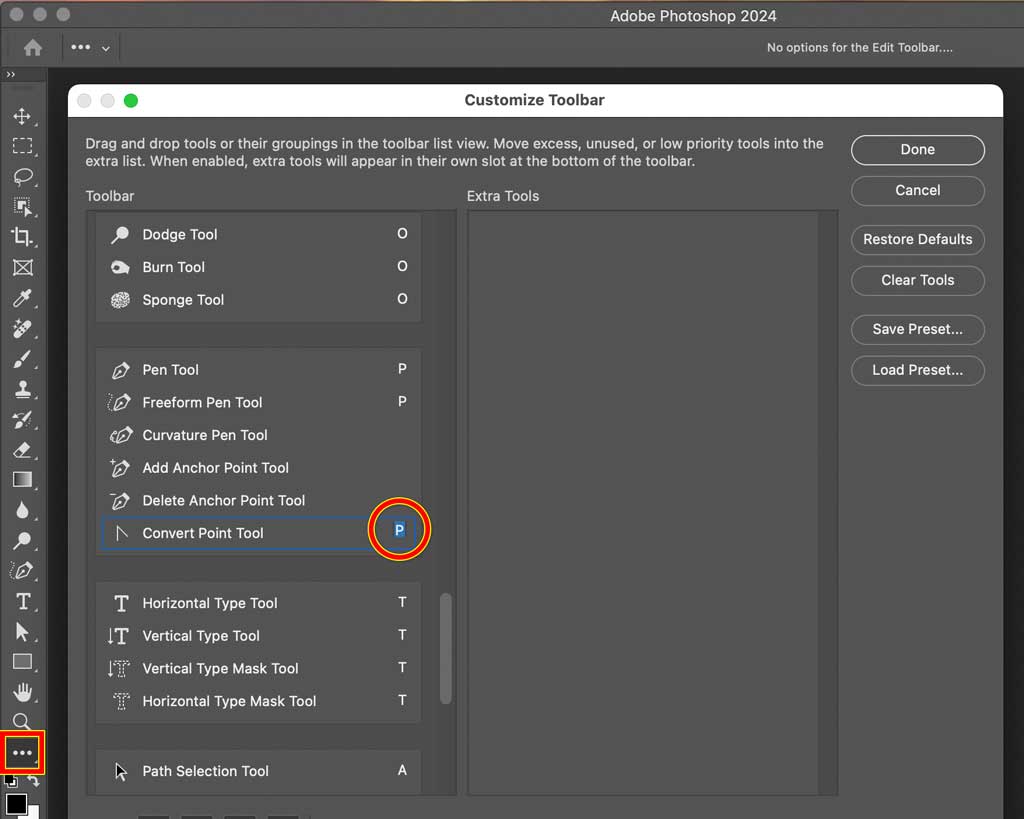Click the Done button
1024x819 pixels.
pos(917,149)
